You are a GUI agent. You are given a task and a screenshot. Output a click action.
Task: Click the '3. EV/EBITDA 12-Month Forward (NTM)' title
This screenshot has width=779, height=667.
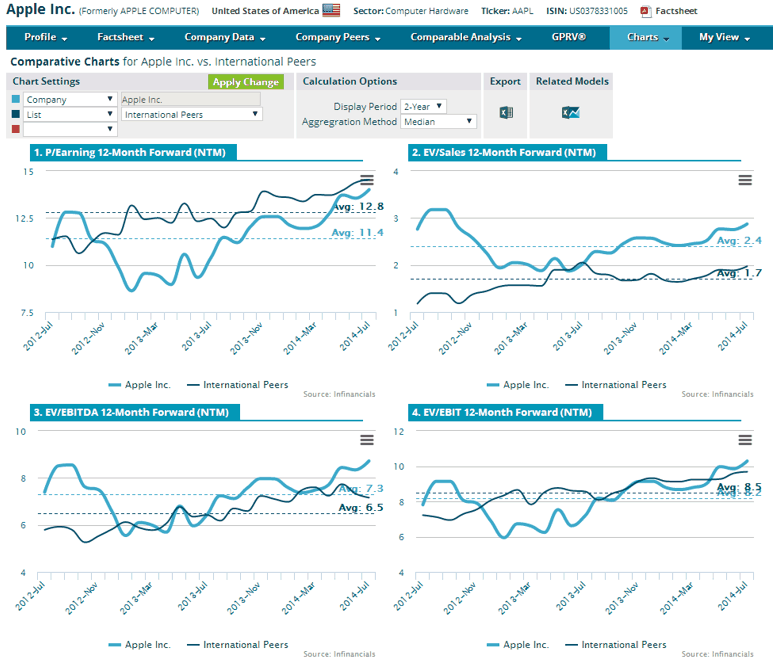point(131,412)
